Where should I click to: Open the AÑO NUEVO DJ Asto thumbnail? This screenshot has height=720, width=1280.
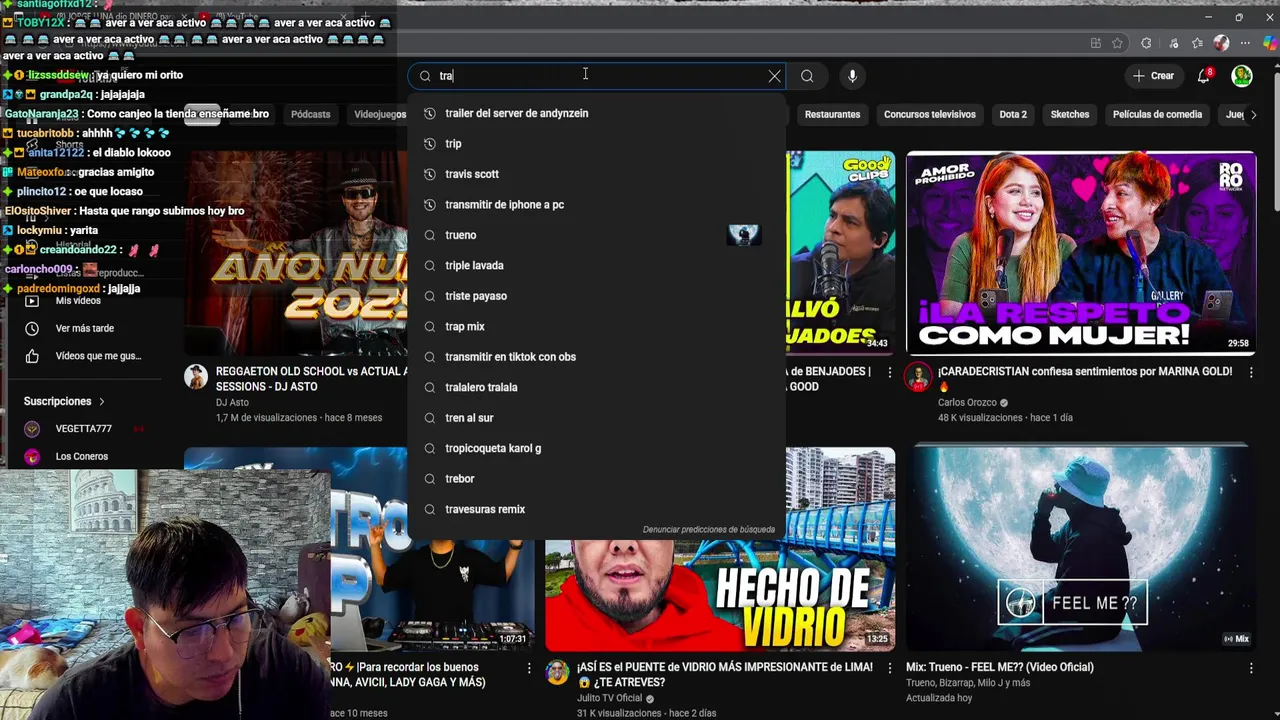click(296, 253)
